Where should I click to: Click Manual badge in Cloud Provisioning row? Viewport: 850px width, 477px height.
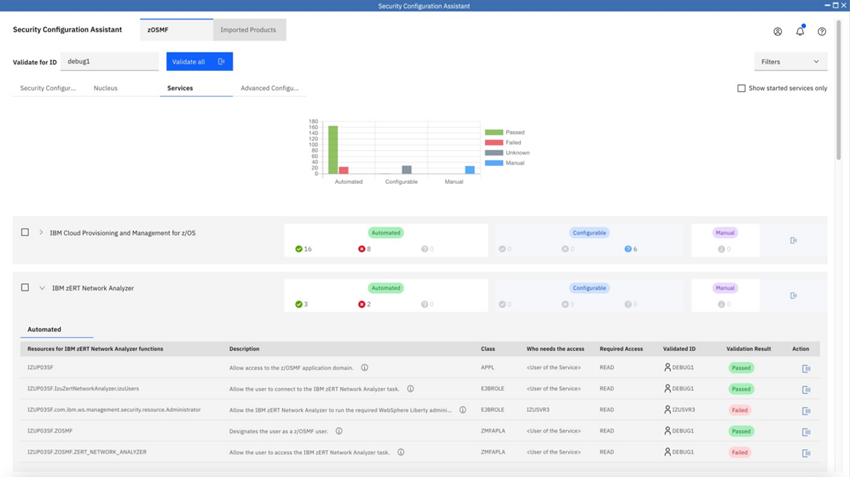coord(725,233)
